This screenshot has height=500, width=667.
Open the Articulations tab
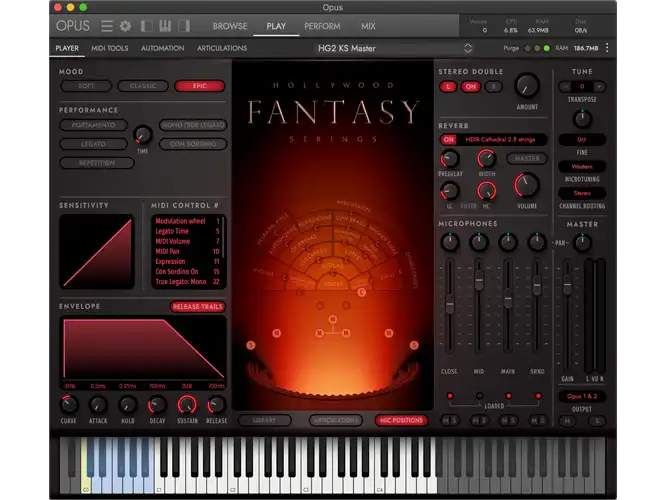[222, 49]
